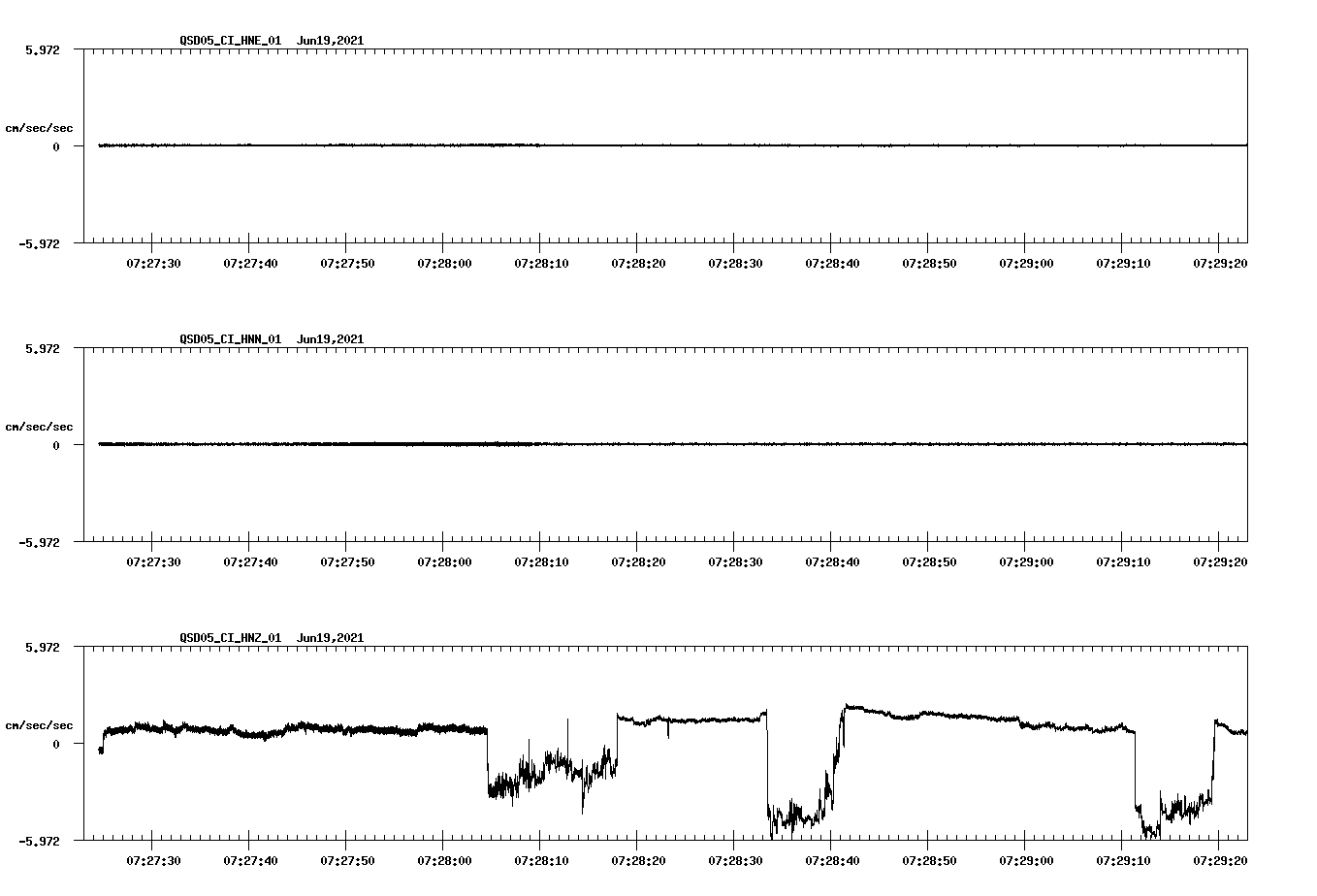Screen dimensions: 1317x896
Task: Click the zero axis label on HNE plot
Action: click(x=56, y=146)
